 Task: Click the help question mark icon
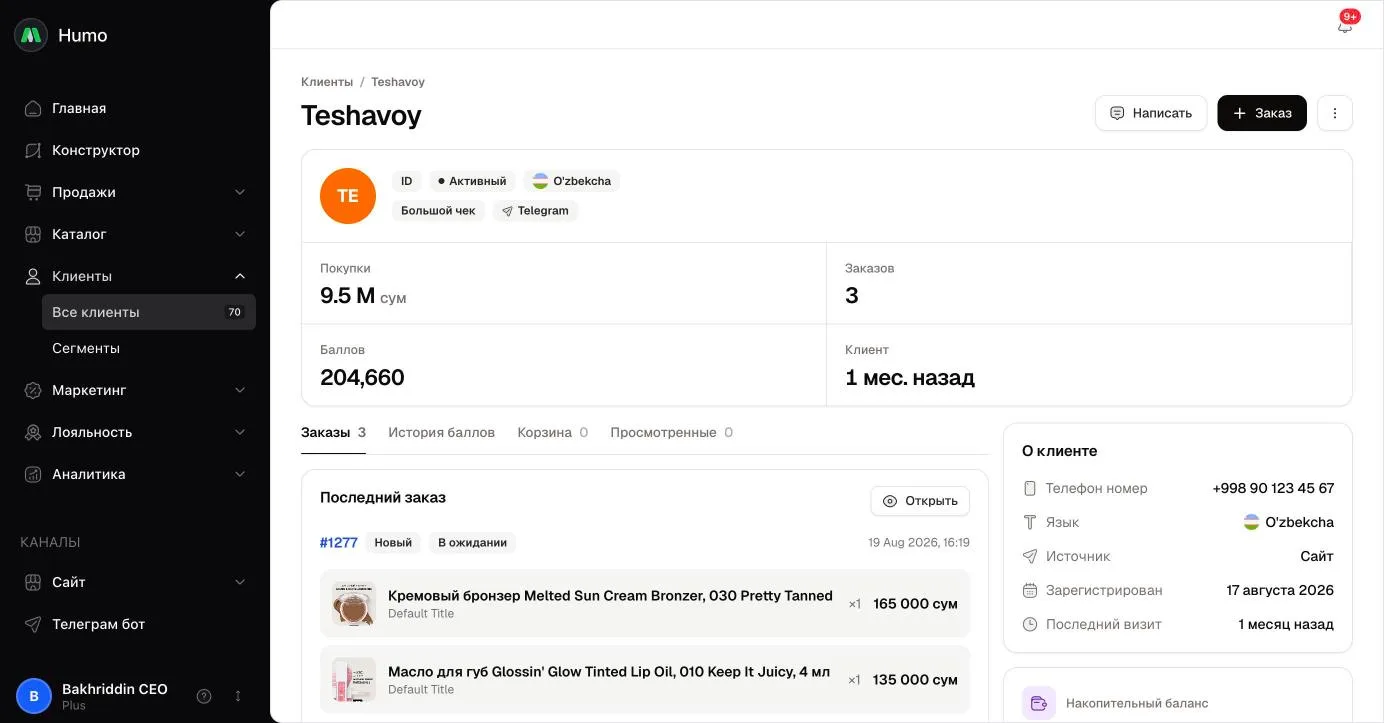[204, 696]
